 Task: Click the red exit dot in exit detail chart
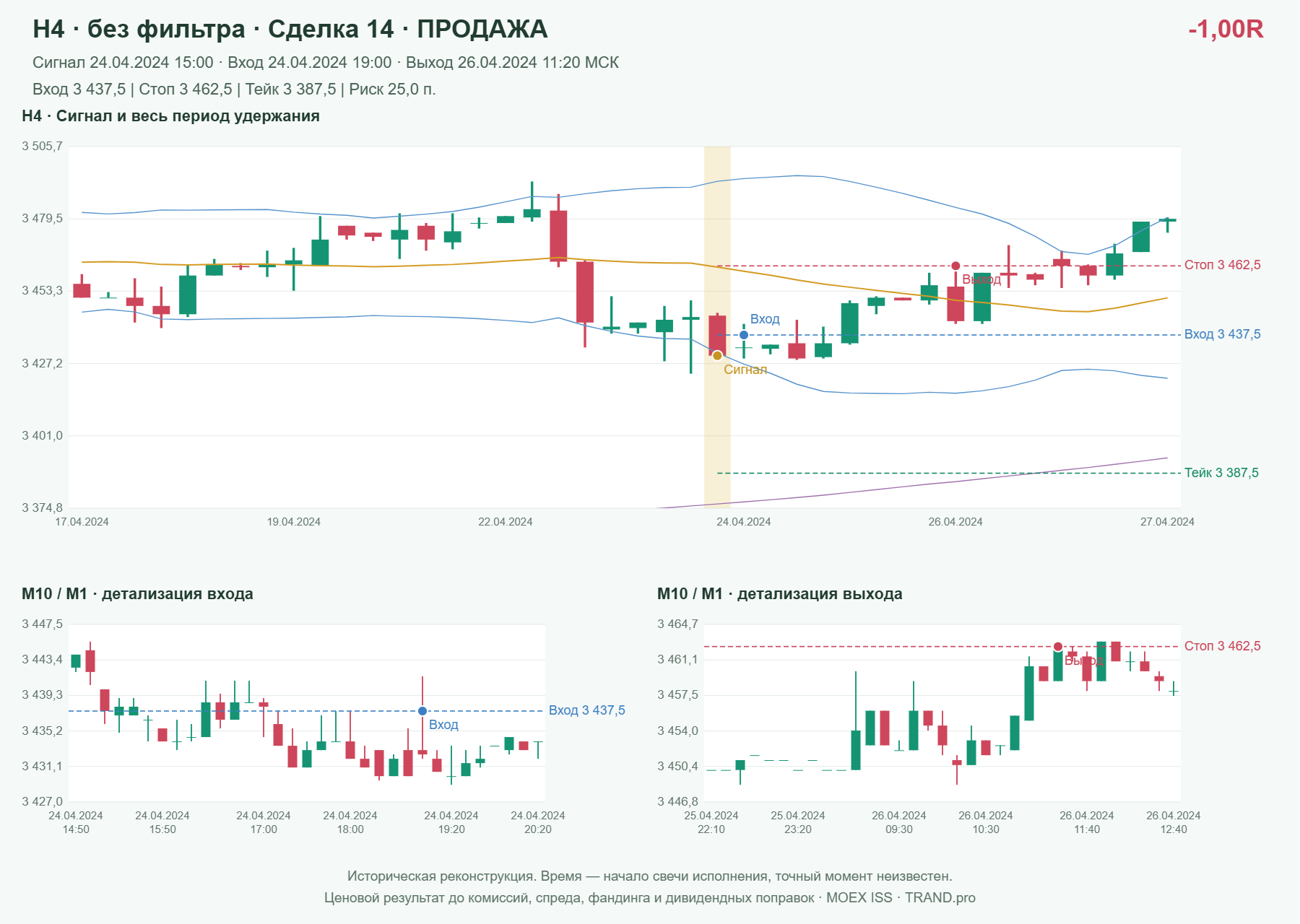(x=1058, y=647)
